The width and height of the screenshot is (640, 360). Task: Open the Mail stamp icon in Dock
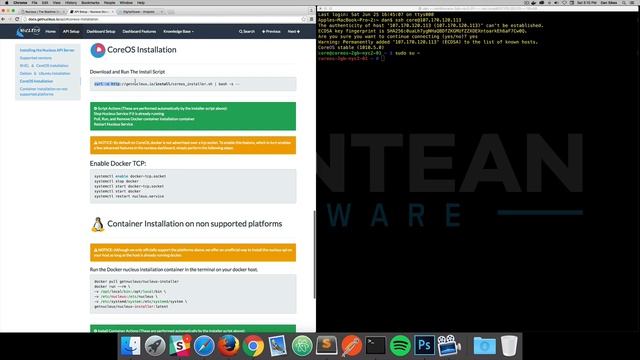click(278, 346)
